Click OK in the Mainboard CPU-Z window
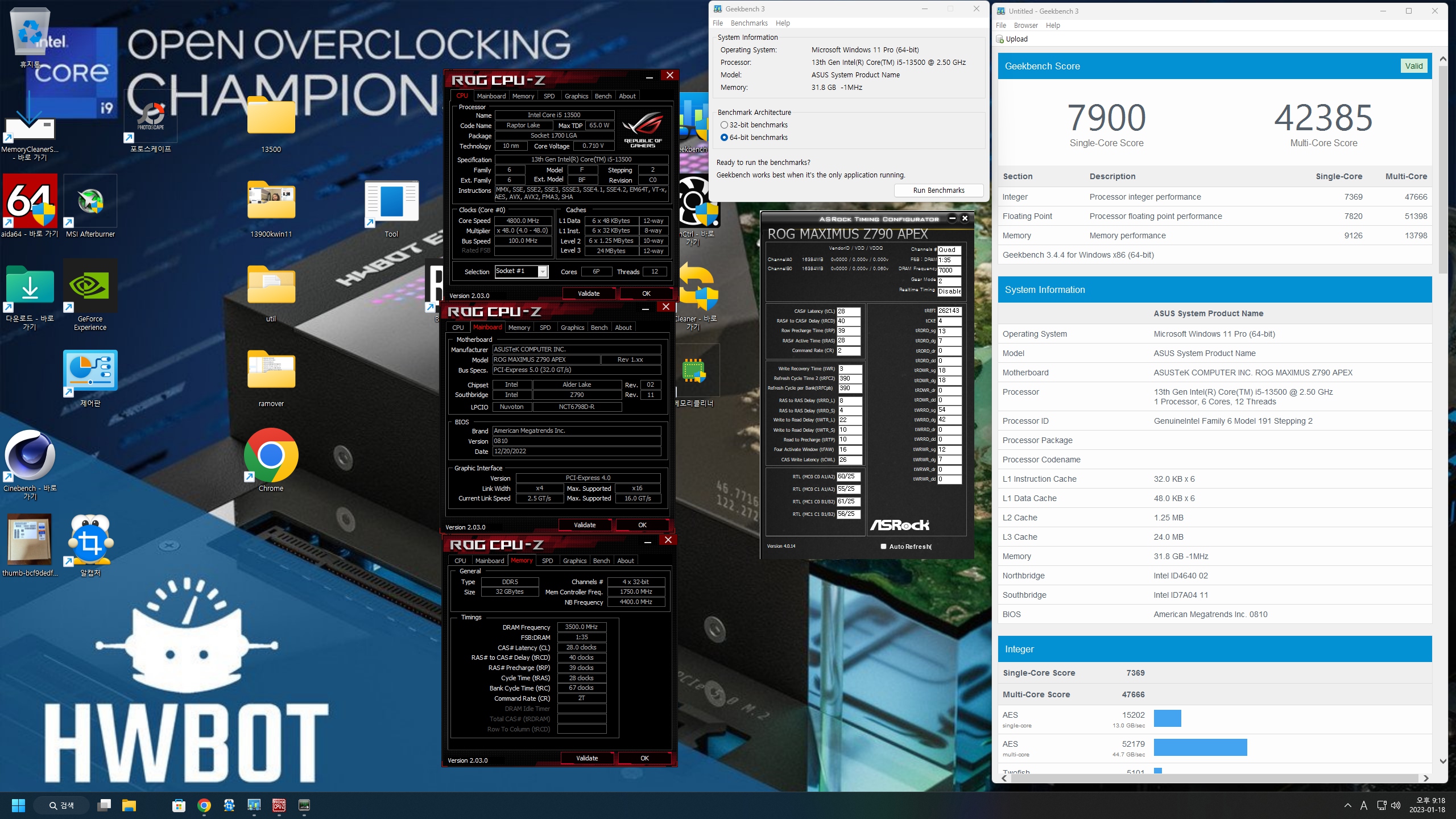This screenshot has width=1456, height=819. tap(642, 525)
